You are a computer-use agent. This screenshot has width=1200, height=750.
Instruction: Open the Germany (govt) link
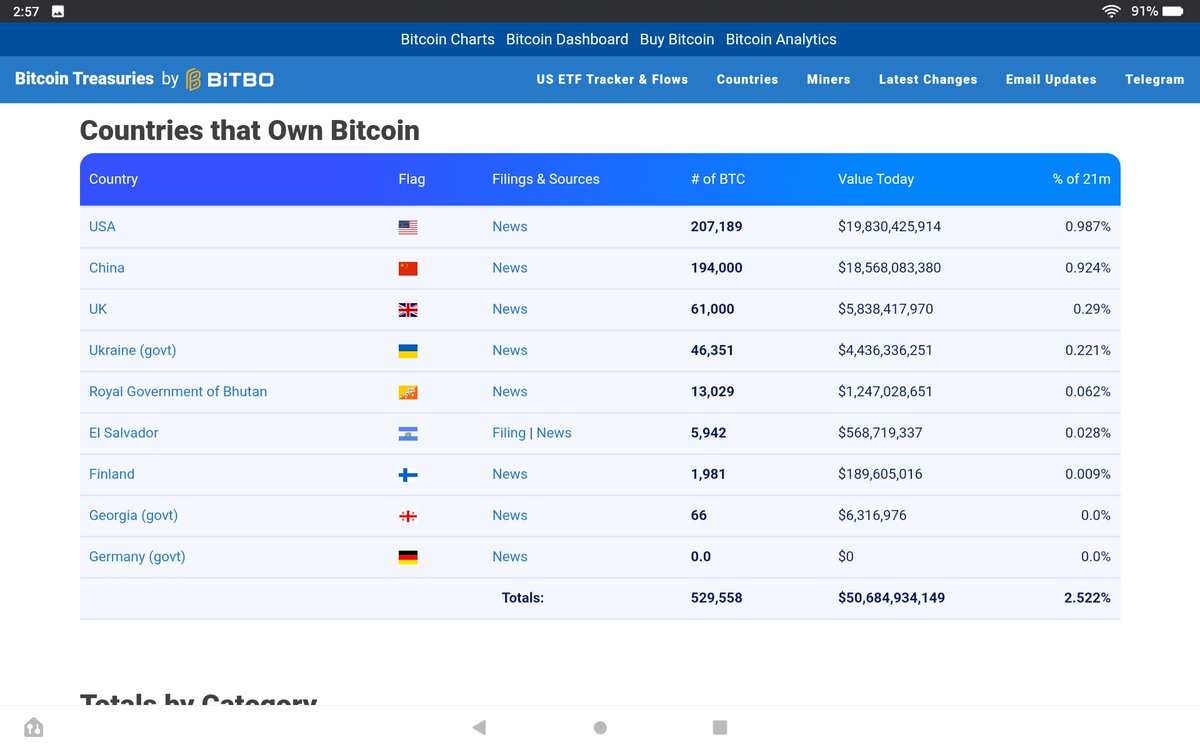point(137,557)
